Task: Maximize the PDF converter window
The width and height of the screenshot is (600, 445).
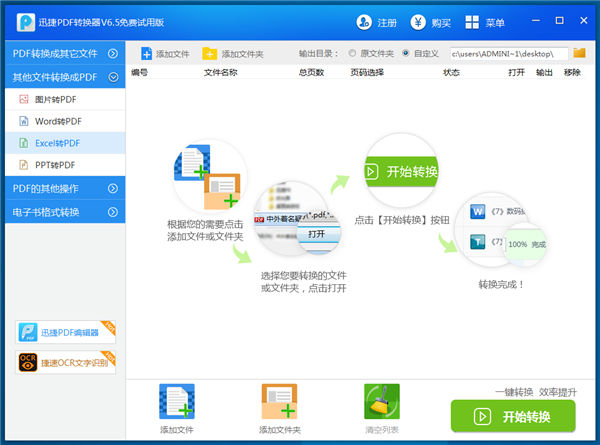Action: [559, 20]
